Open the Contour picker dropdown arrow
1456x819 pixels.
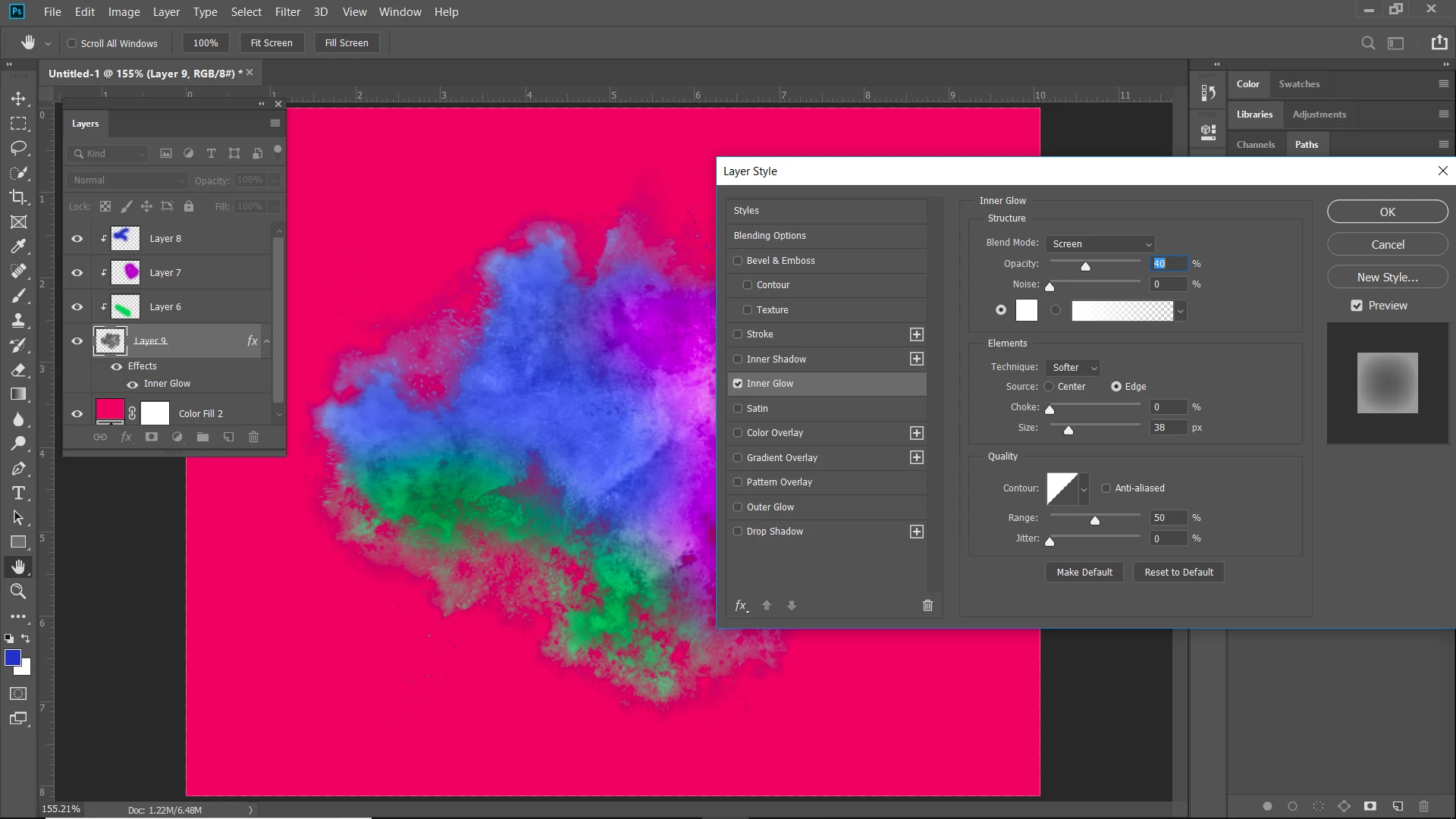1084,489
